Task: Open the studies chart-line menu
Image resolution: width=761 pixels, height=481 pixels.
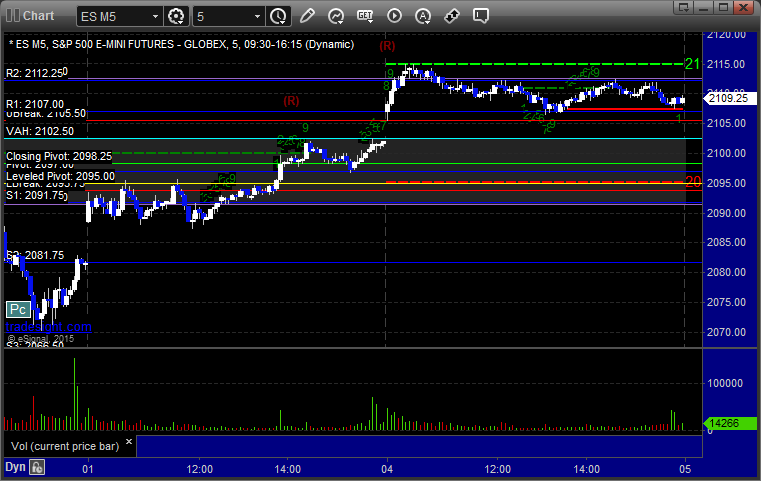Action: [336, 16]
